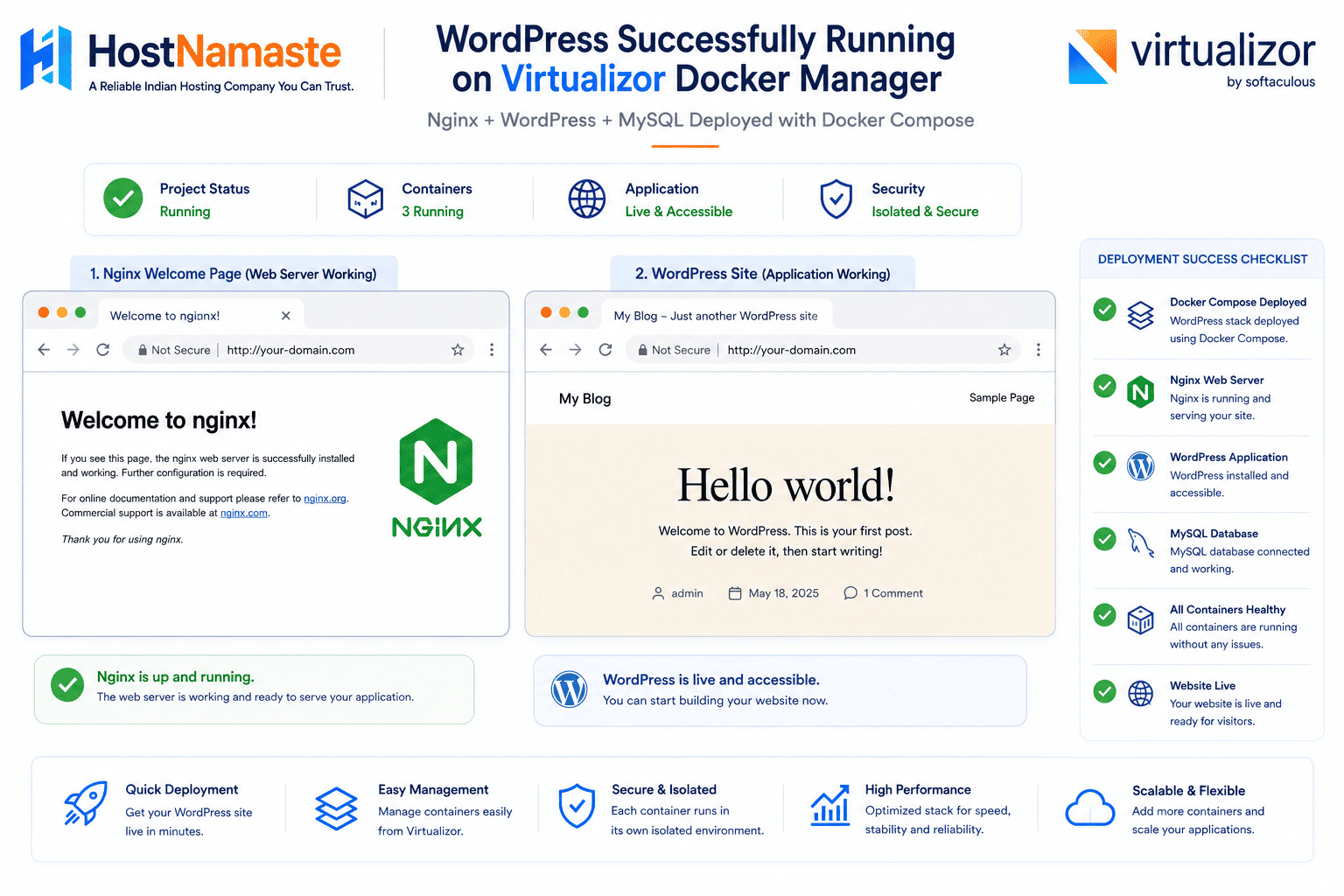Click the green Project Status checkmark icon
Viewport: 1344px width, 896px height.
point(123,199)
